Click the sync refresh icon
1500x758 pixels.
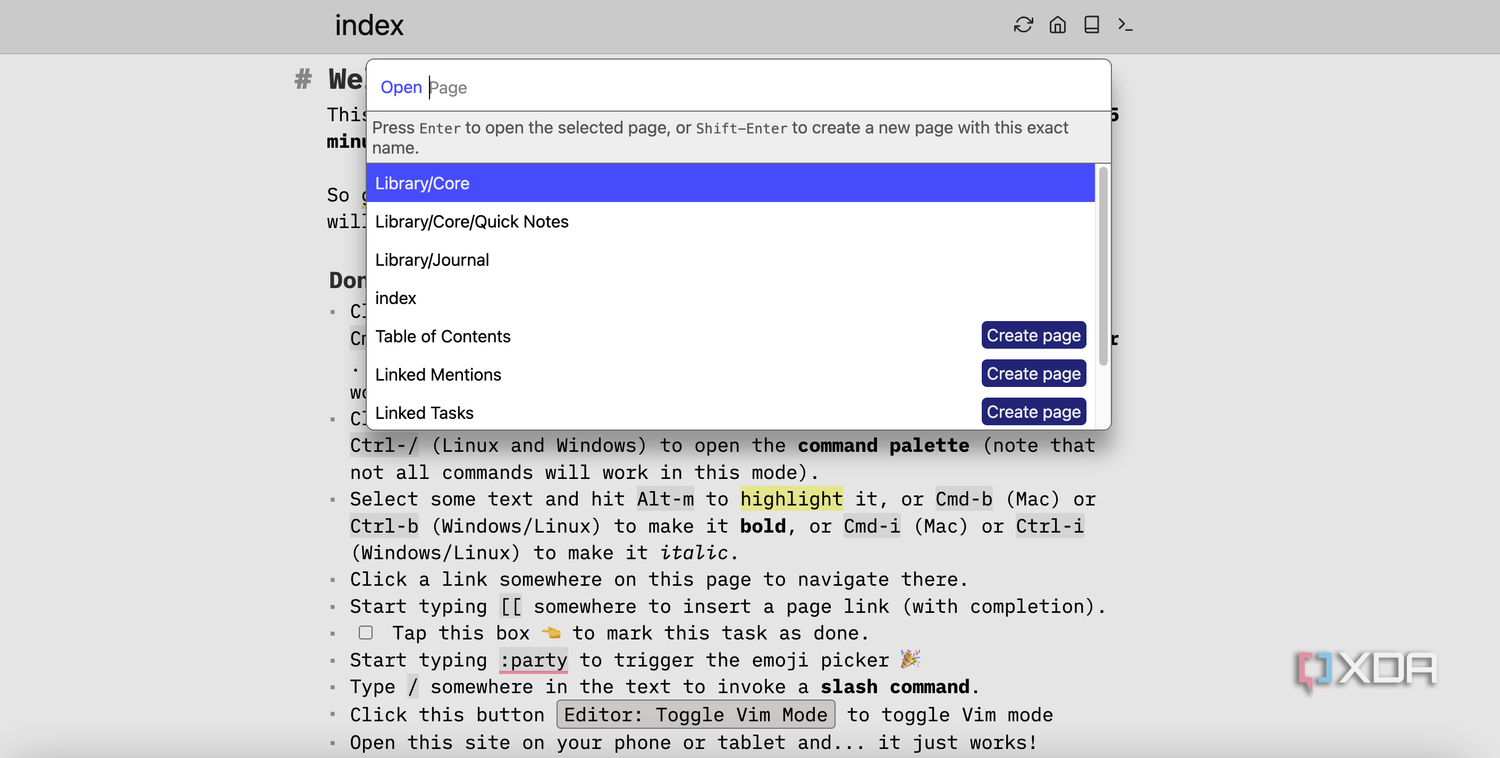pyautogui.click(x=1023, y=25)
